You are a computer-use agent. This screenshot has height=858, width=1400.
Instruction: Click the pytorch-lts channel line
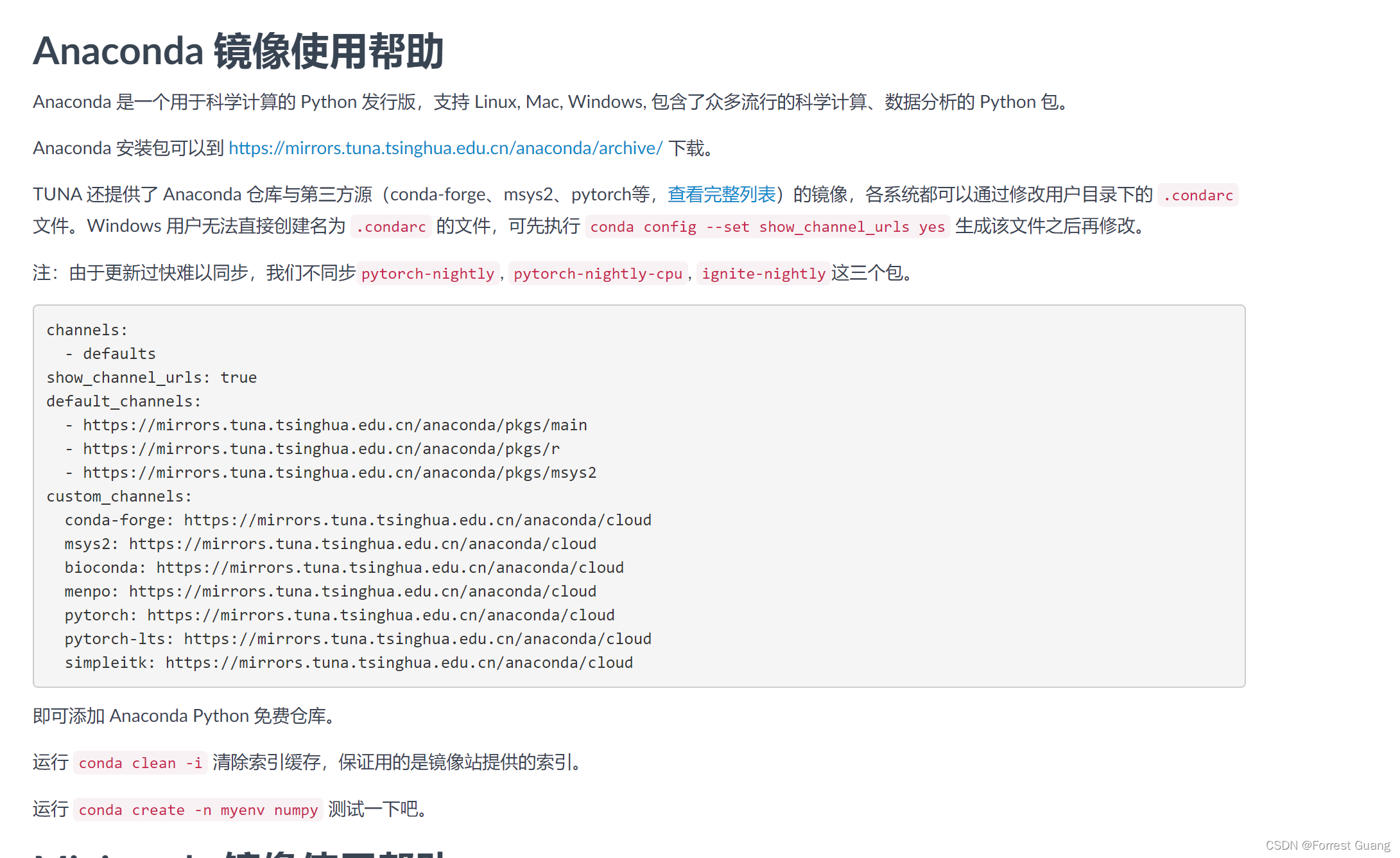[x=358, y=639]
